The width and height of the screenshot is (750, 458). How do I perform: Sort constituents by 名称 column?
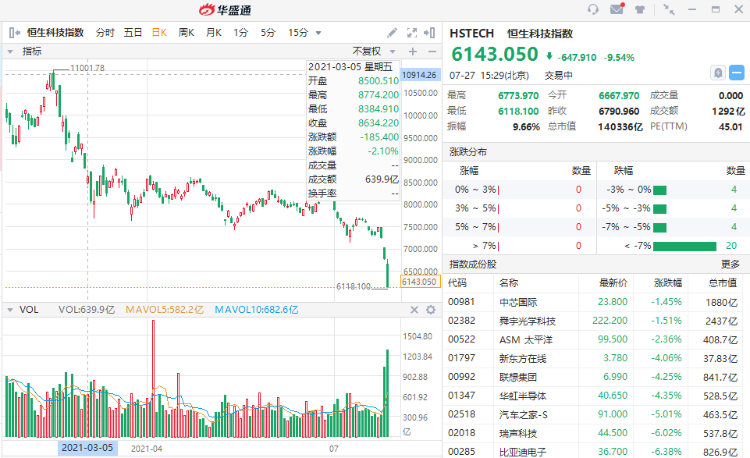click(508, 283)
